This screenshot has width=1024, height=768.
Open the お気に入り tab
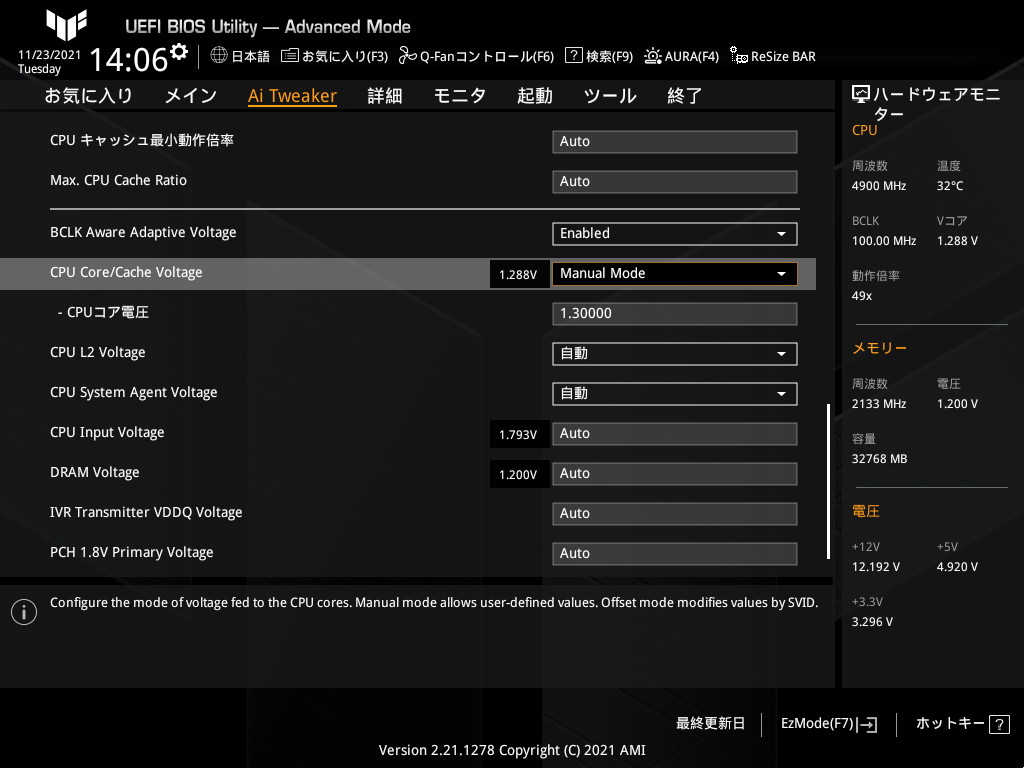(x=88, y=96)
